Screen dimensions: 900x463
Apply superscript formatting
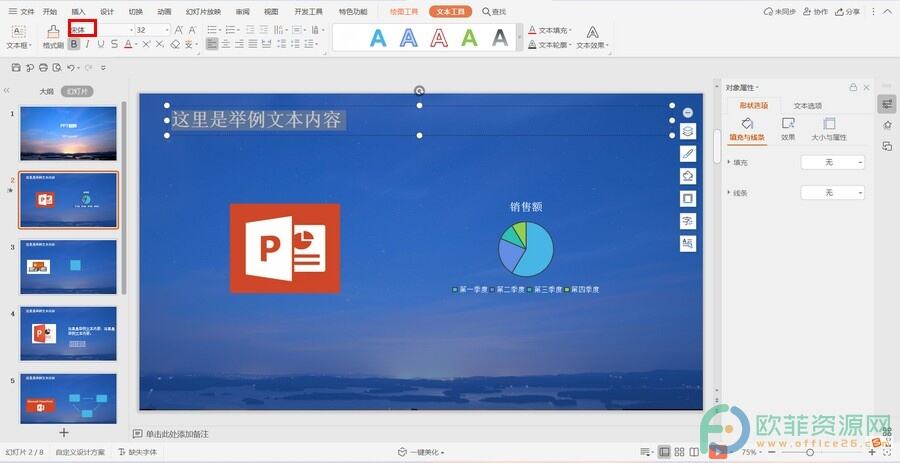click(x=146, y=44)
